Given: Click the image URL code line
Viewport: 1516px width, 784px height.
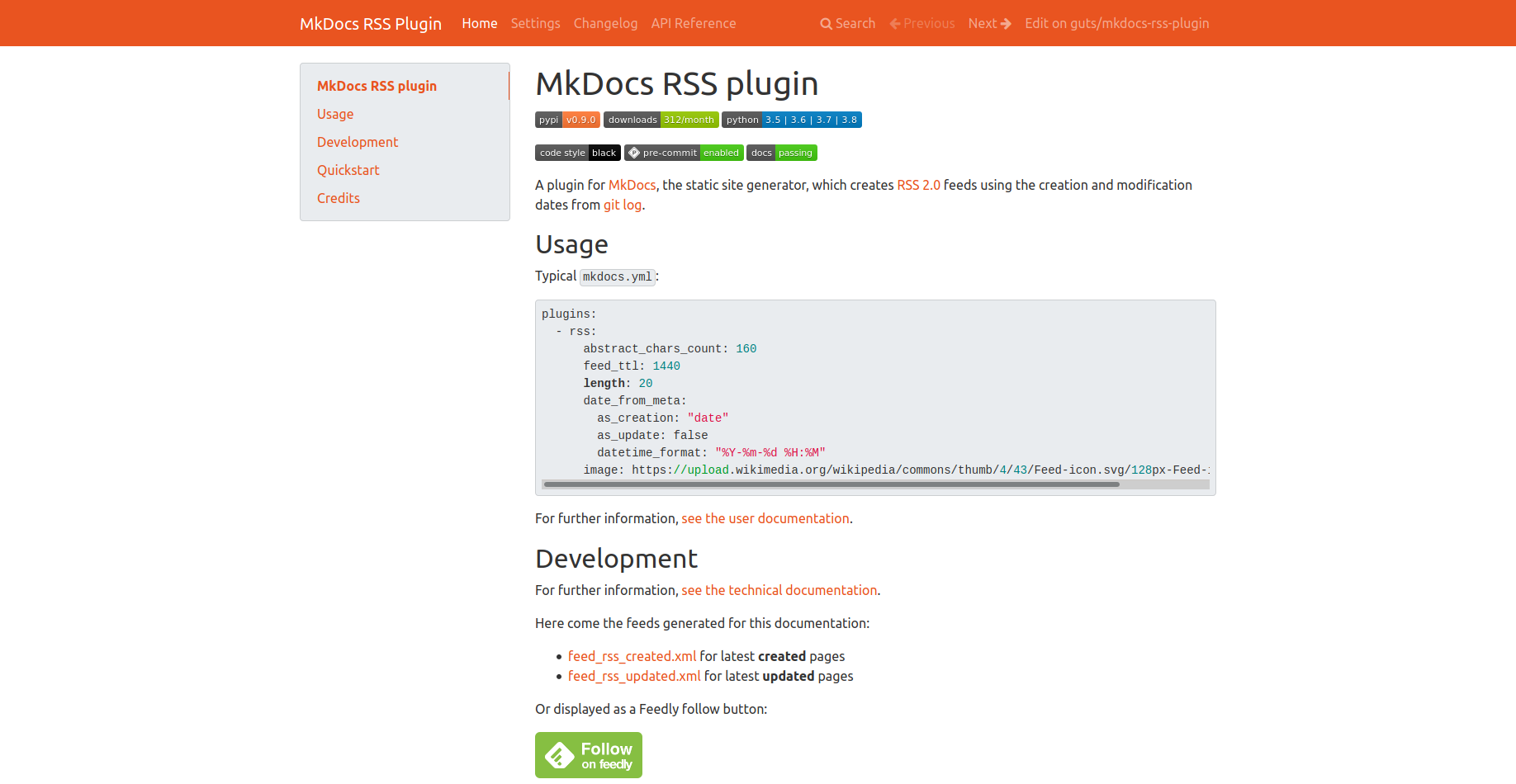Looking at the screenshot, I should [x=896, y=470].
